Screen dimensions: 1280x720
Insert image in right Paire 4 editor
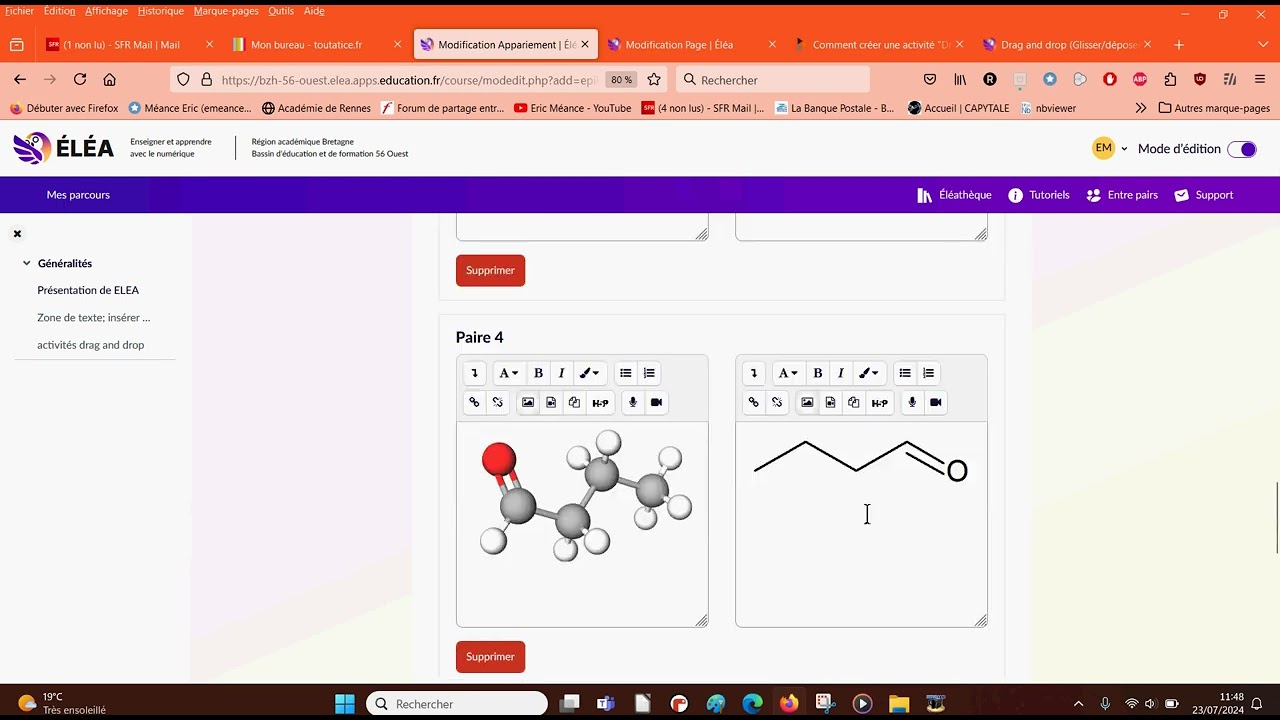pyautogui.click(x=807, y=402)
